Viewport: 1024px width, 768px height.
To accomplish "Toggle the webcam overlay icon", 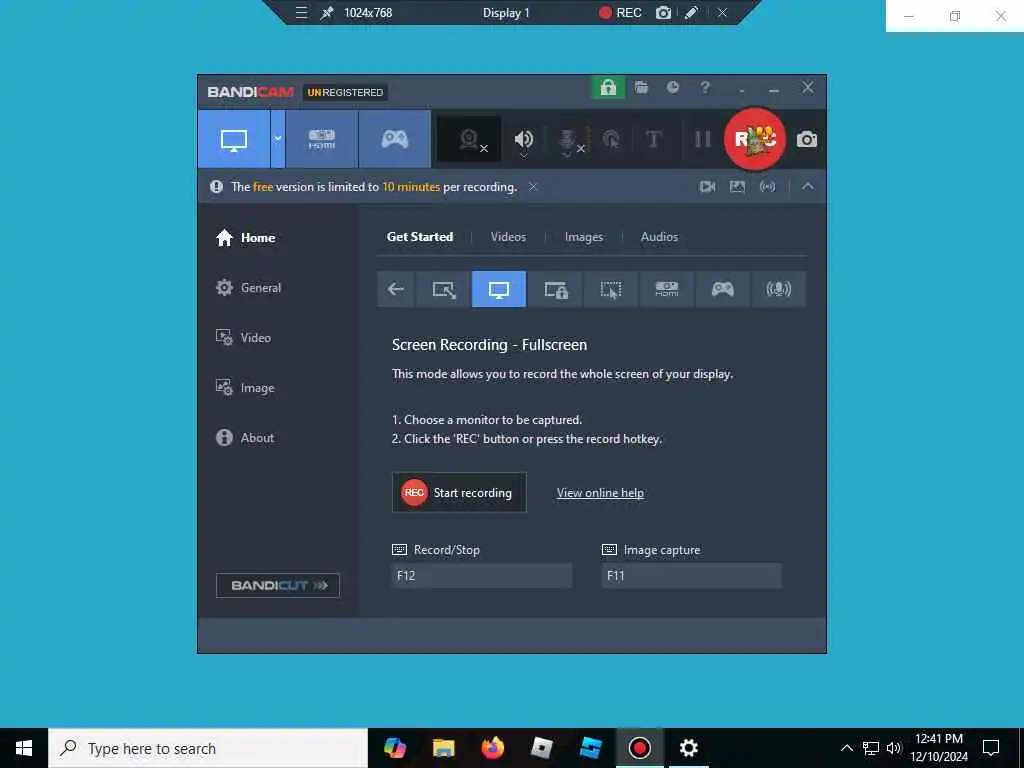I will pos(469,139).
